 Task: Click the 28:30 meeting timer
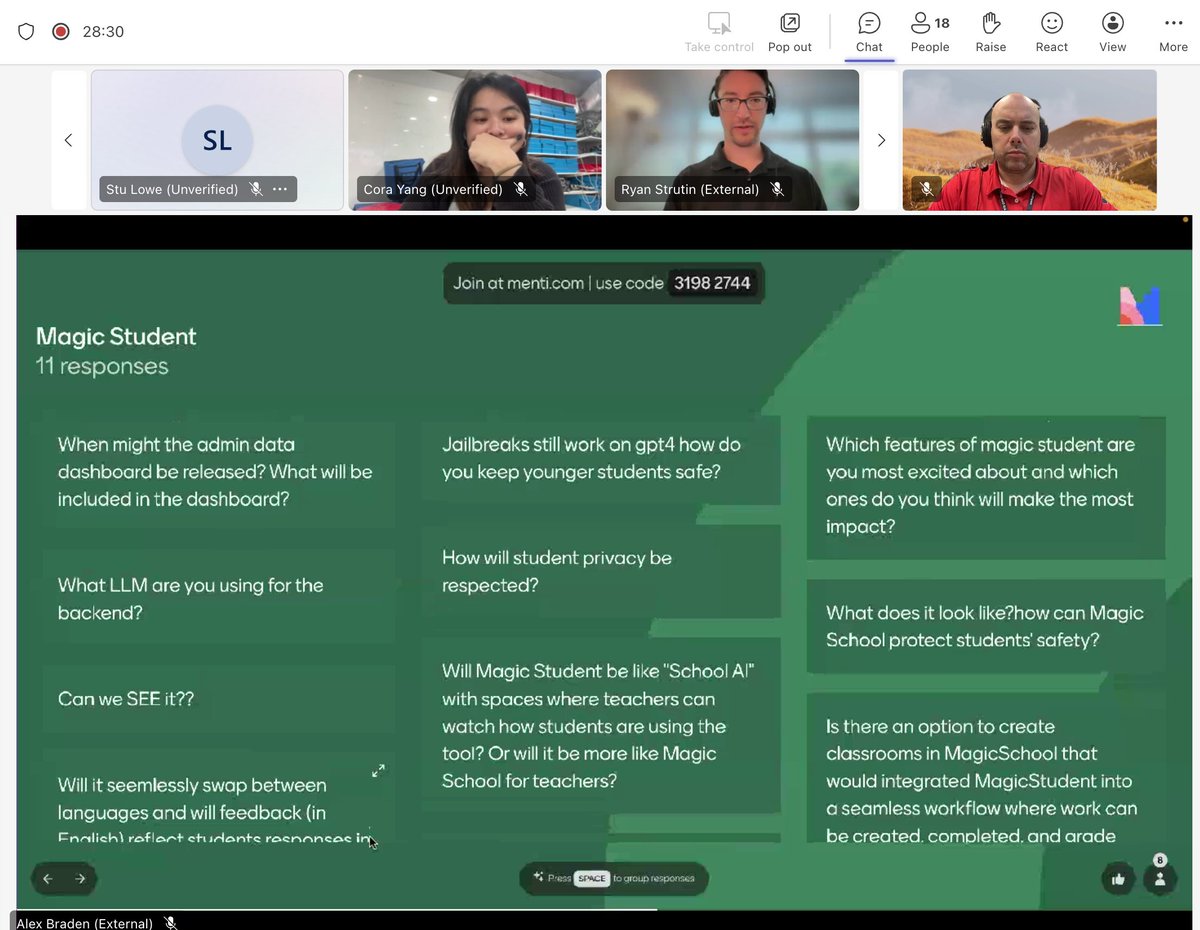pyautogui.click(x=103, y=31)
